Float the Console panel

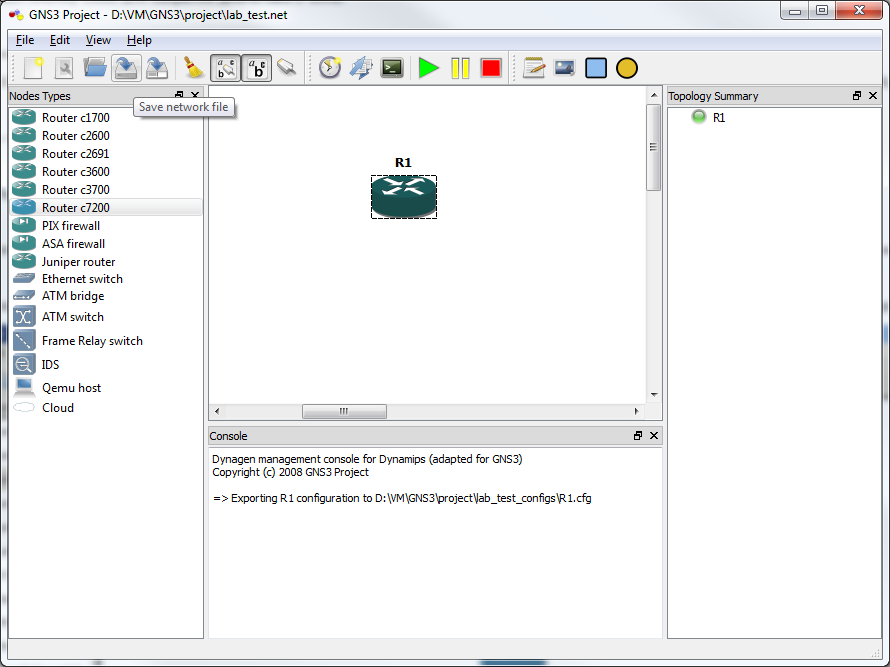[x=638, y=435]
